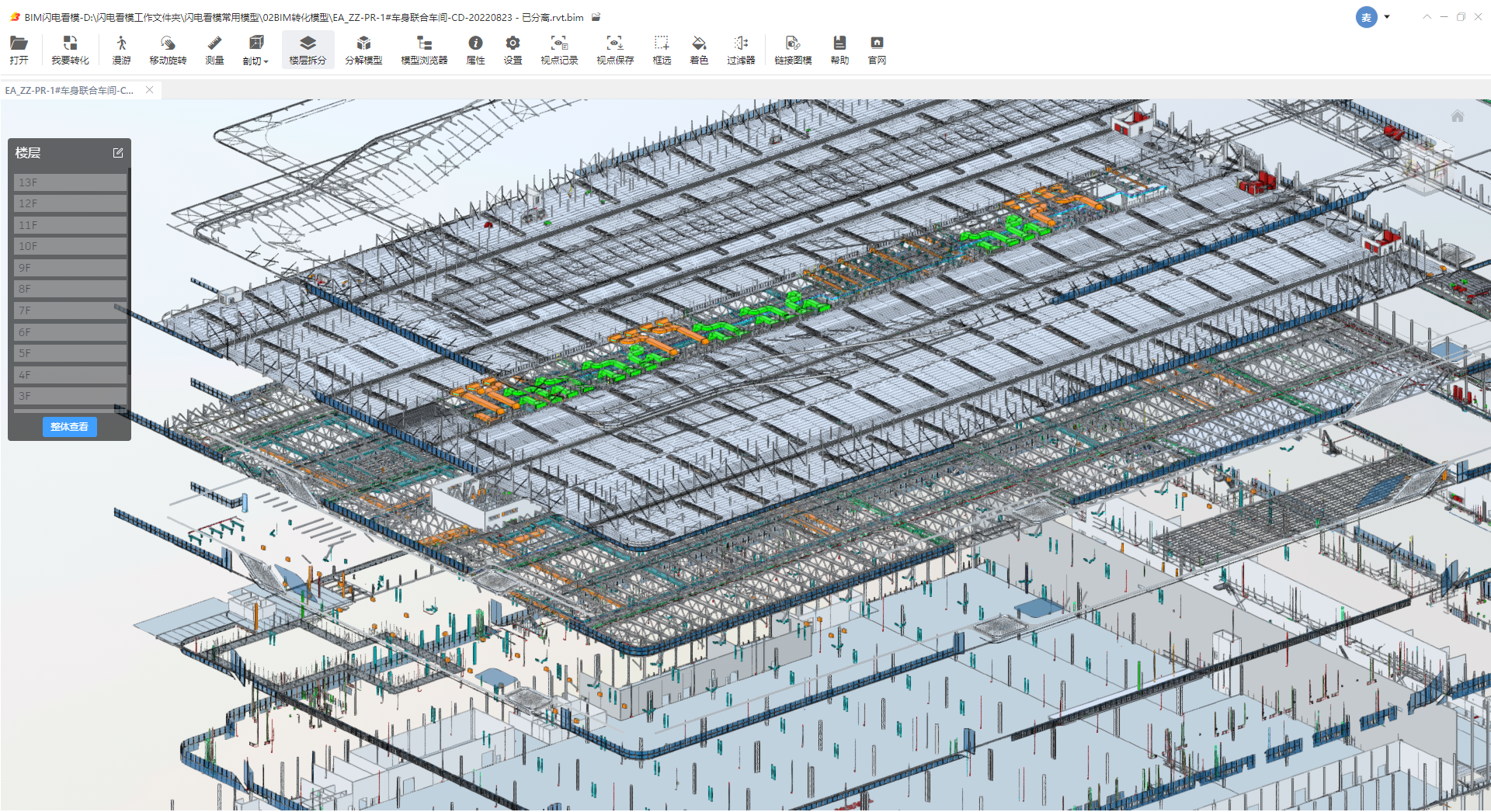Show the 属性 properties panel

click(475, 50)
